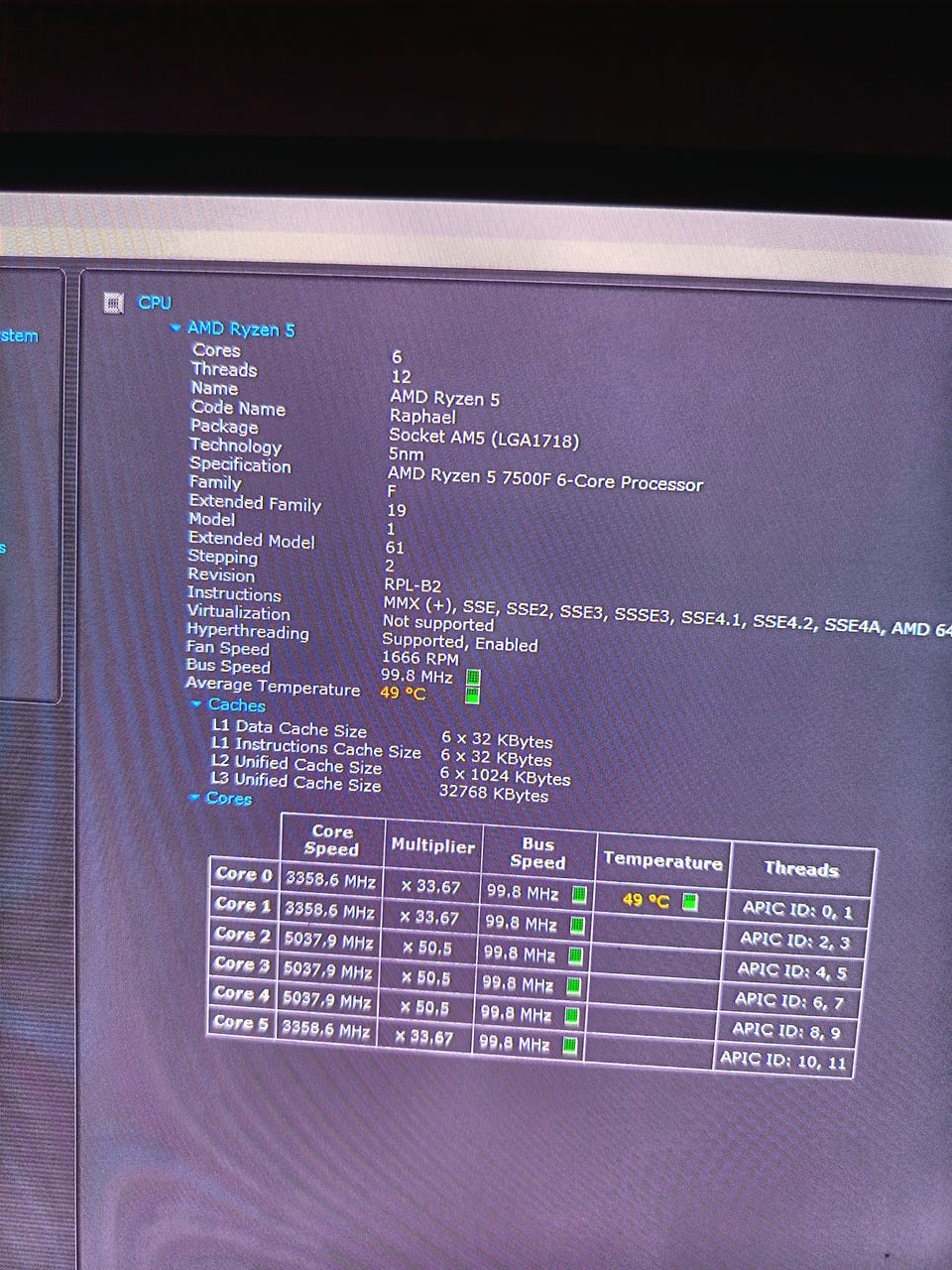Click the CPU chip icon beside the CPU heading
This screenshot has width=952, height=1270.
click(x=115, y=303)
